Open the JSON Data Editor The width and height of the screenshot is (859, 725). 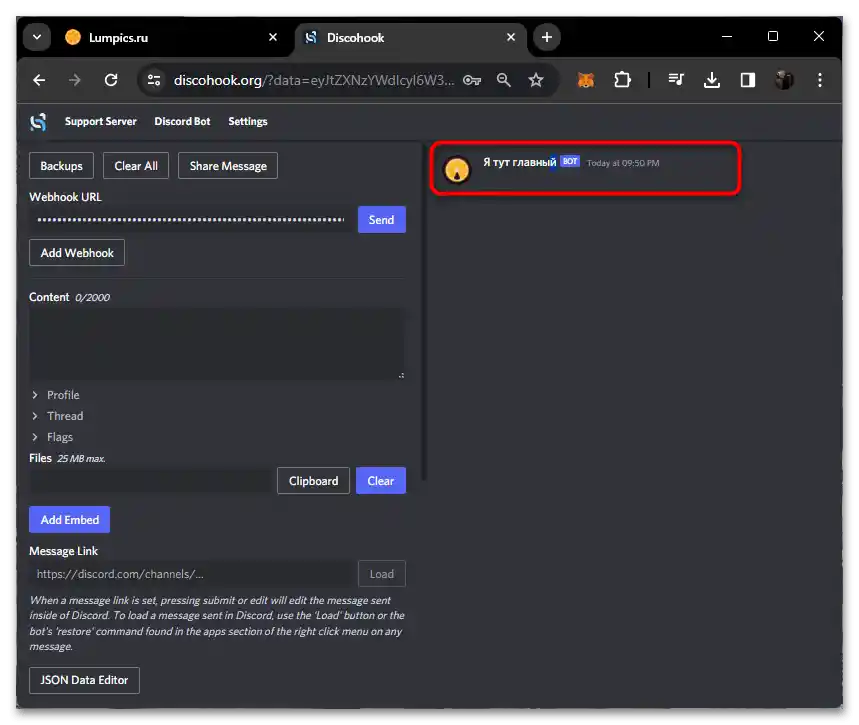(84, 680)
